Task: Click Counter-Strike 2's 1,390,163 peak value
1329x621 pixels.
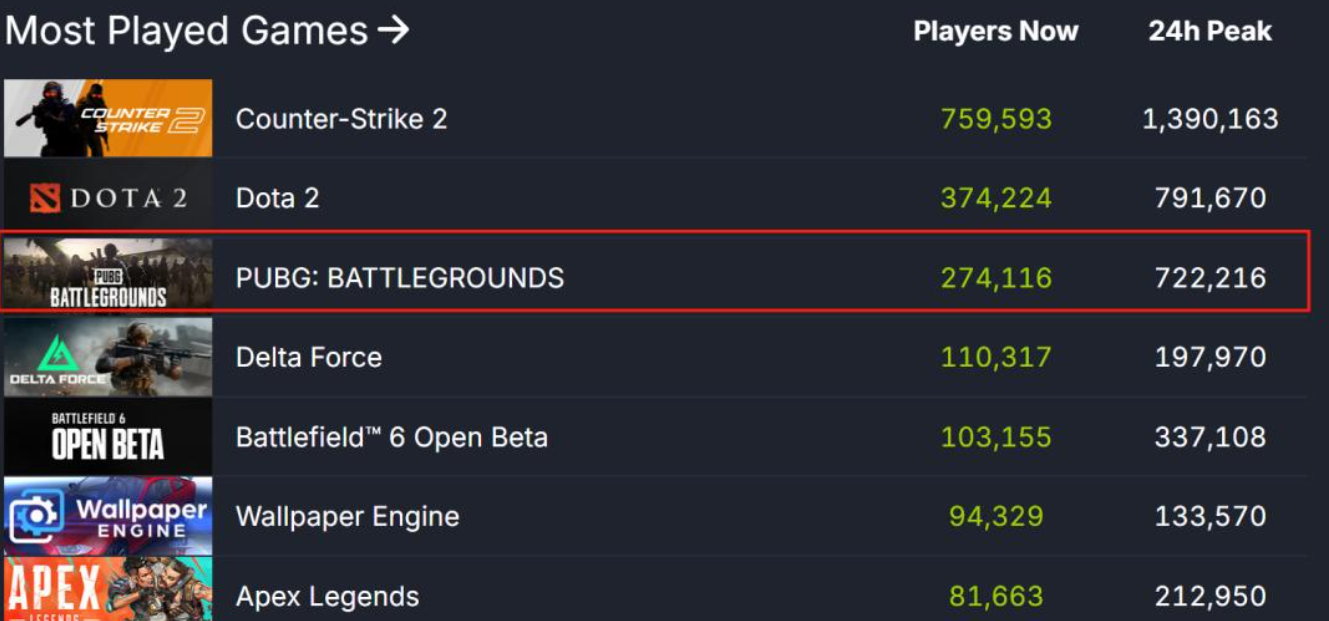Action: 1210,119
